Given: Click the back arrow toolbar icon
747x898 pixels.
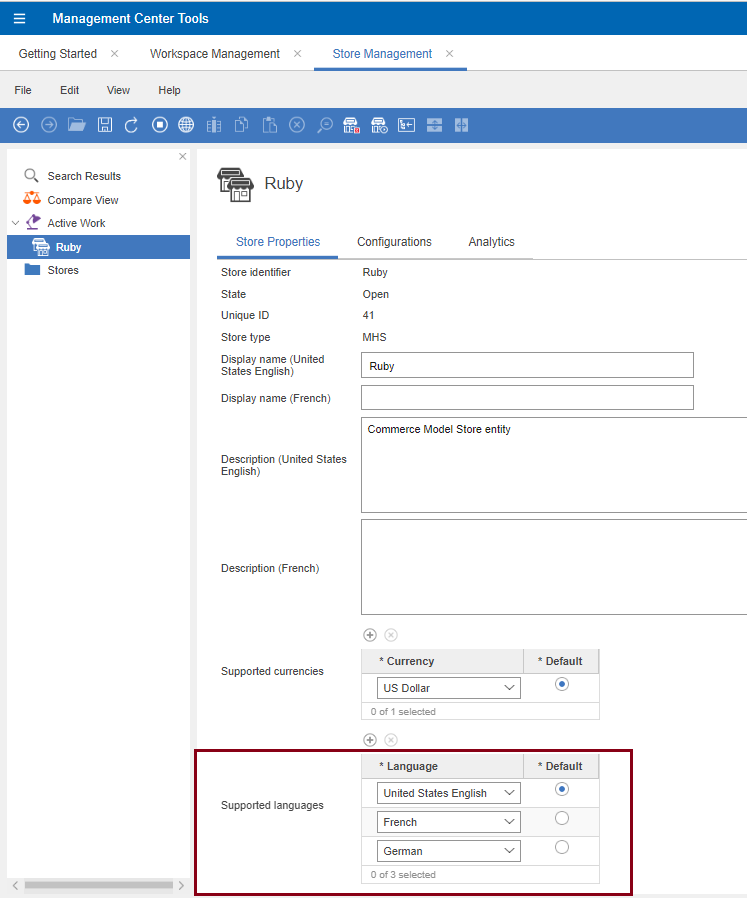Looking at the screenshot, I should [x=21, y=125].
